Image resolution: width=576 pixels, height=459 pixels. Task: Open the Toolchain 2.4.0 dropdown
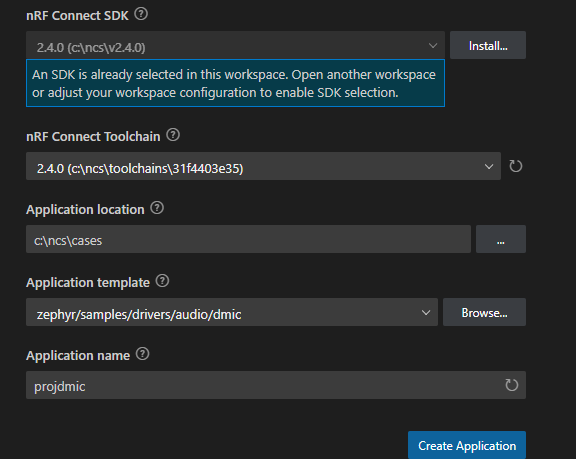263,166
